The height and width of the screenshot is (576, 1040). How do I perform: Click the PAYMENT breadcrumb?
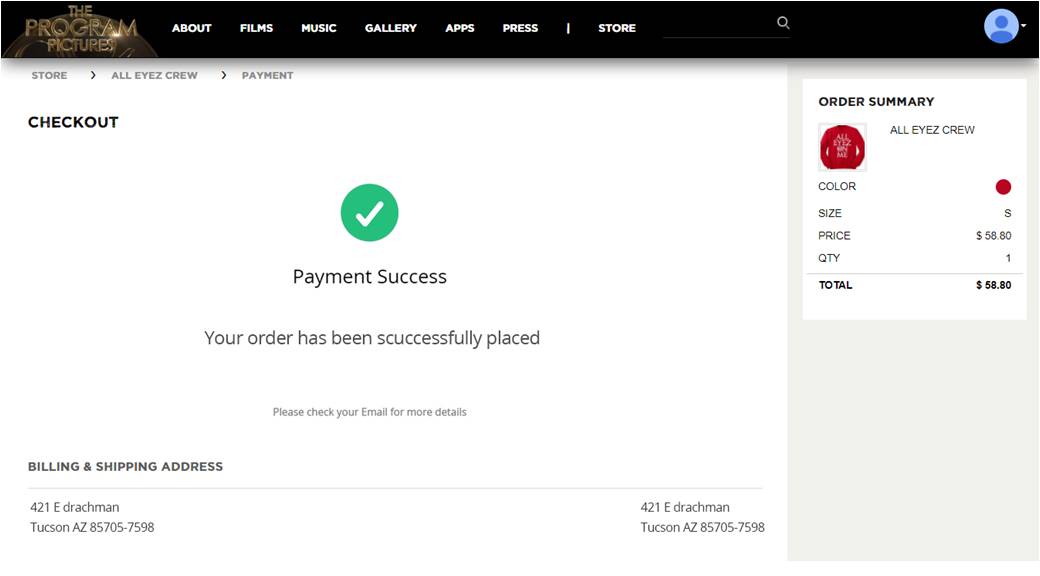[x=267, y=75]
